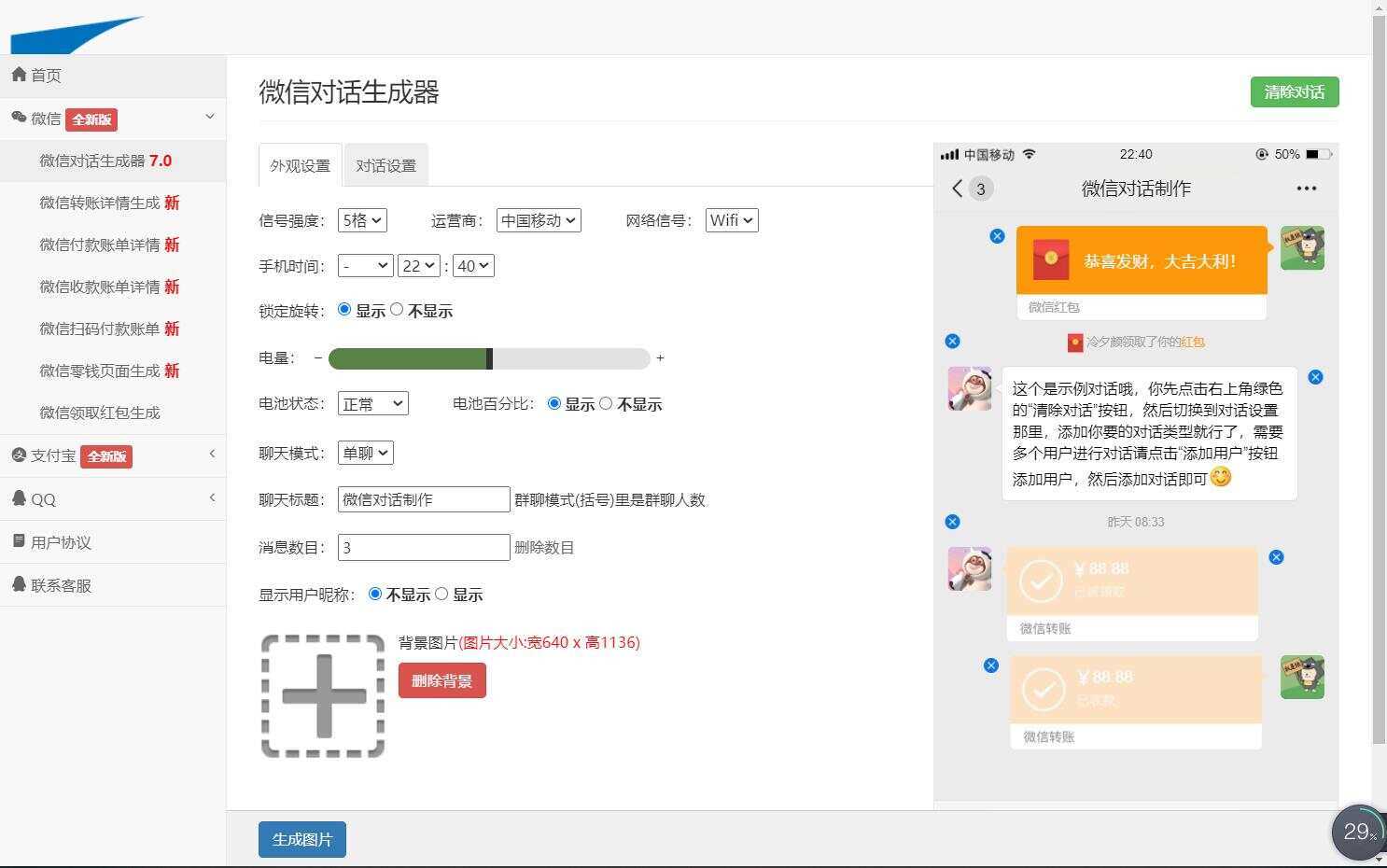Open the 首页 home icon in sidebar
The width and height of the screenshot is (1387, 868).
21,75
